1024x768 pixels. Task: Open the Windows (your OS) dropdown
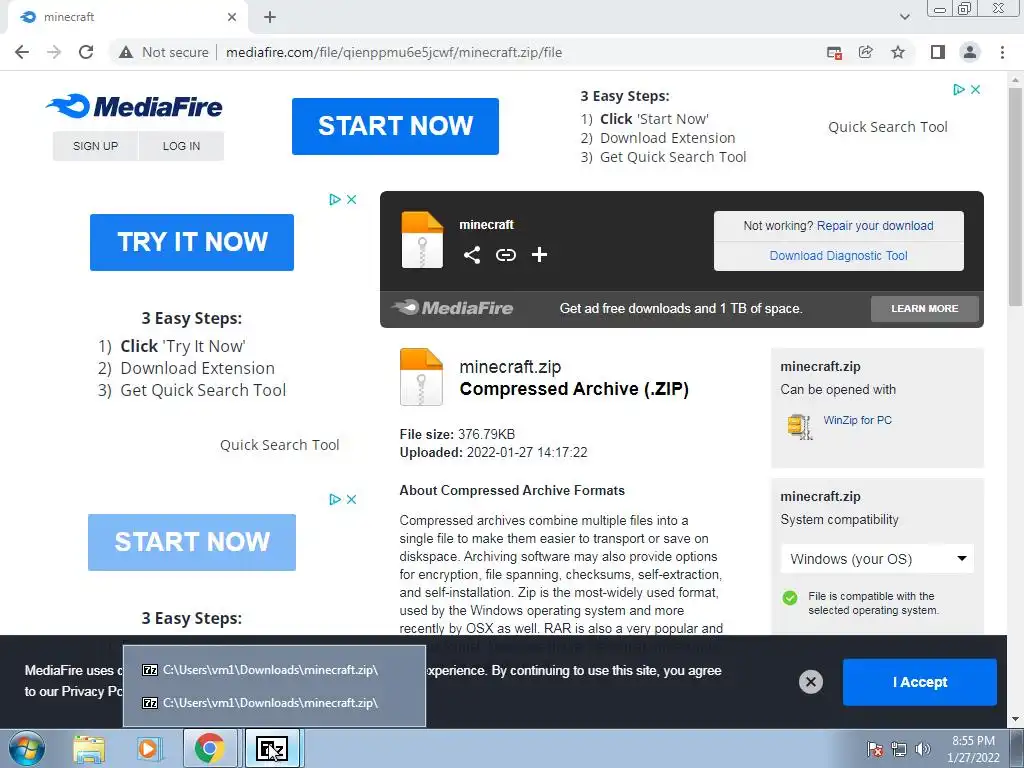point(877,559)
